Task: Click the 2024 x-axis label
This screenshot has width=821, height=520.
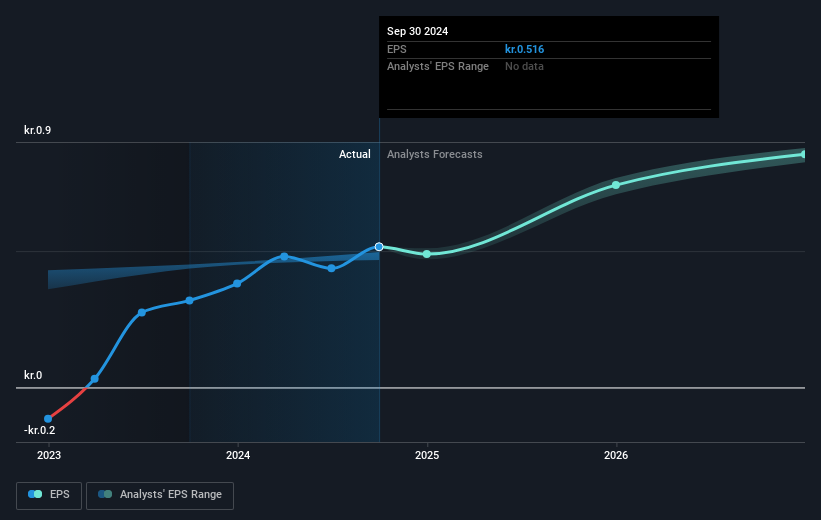Action: pyautogui.click(x=238, y=456)
